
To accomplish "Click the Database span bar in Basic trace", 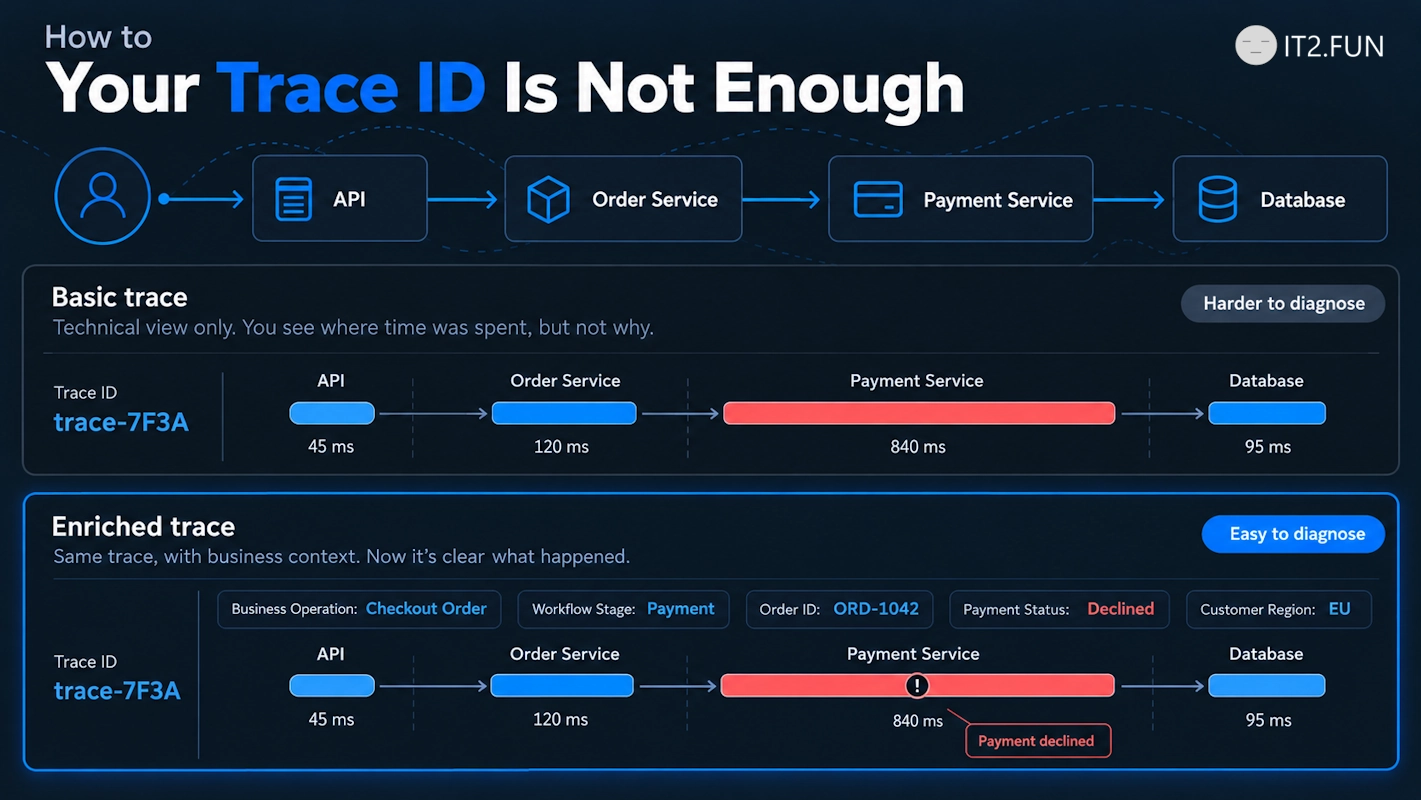I will (1267, 413).
